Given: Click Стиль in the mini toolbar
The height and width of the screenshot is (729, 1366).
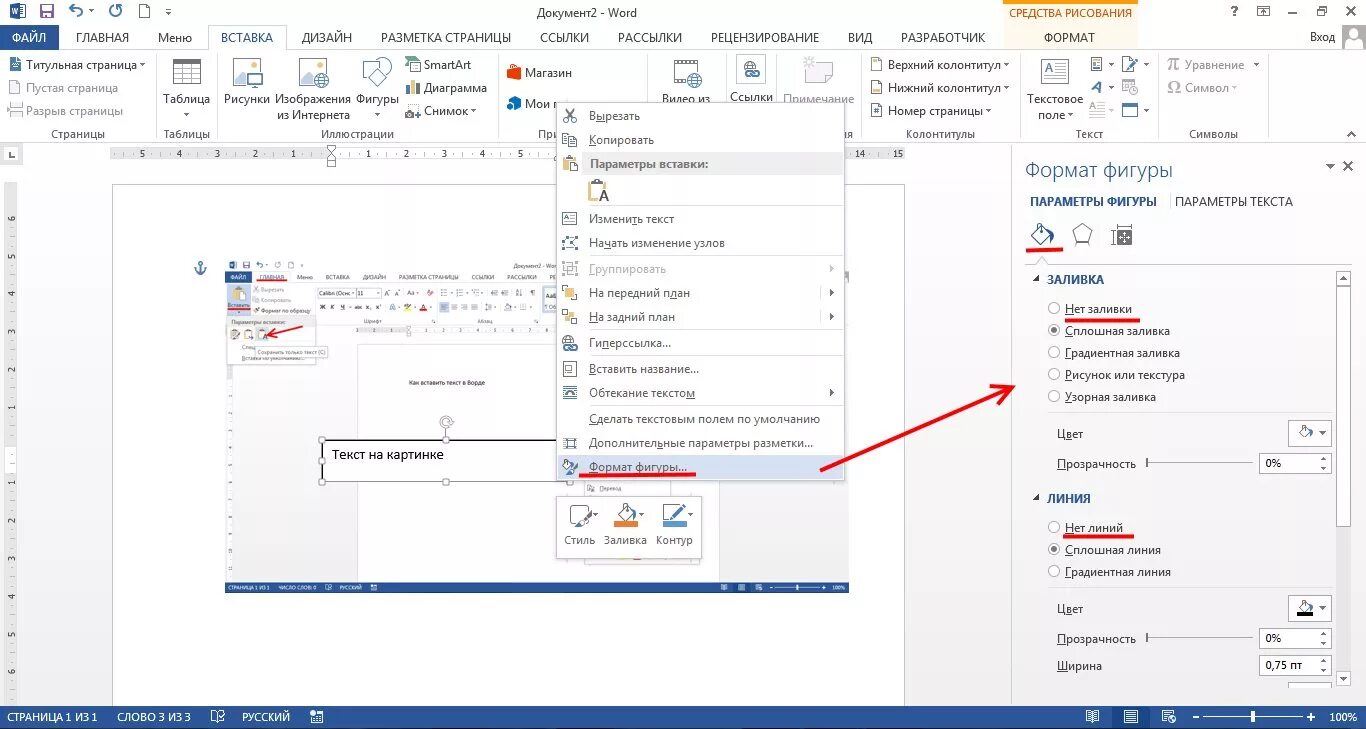Looking at the screenshot, I should [580, 524].
